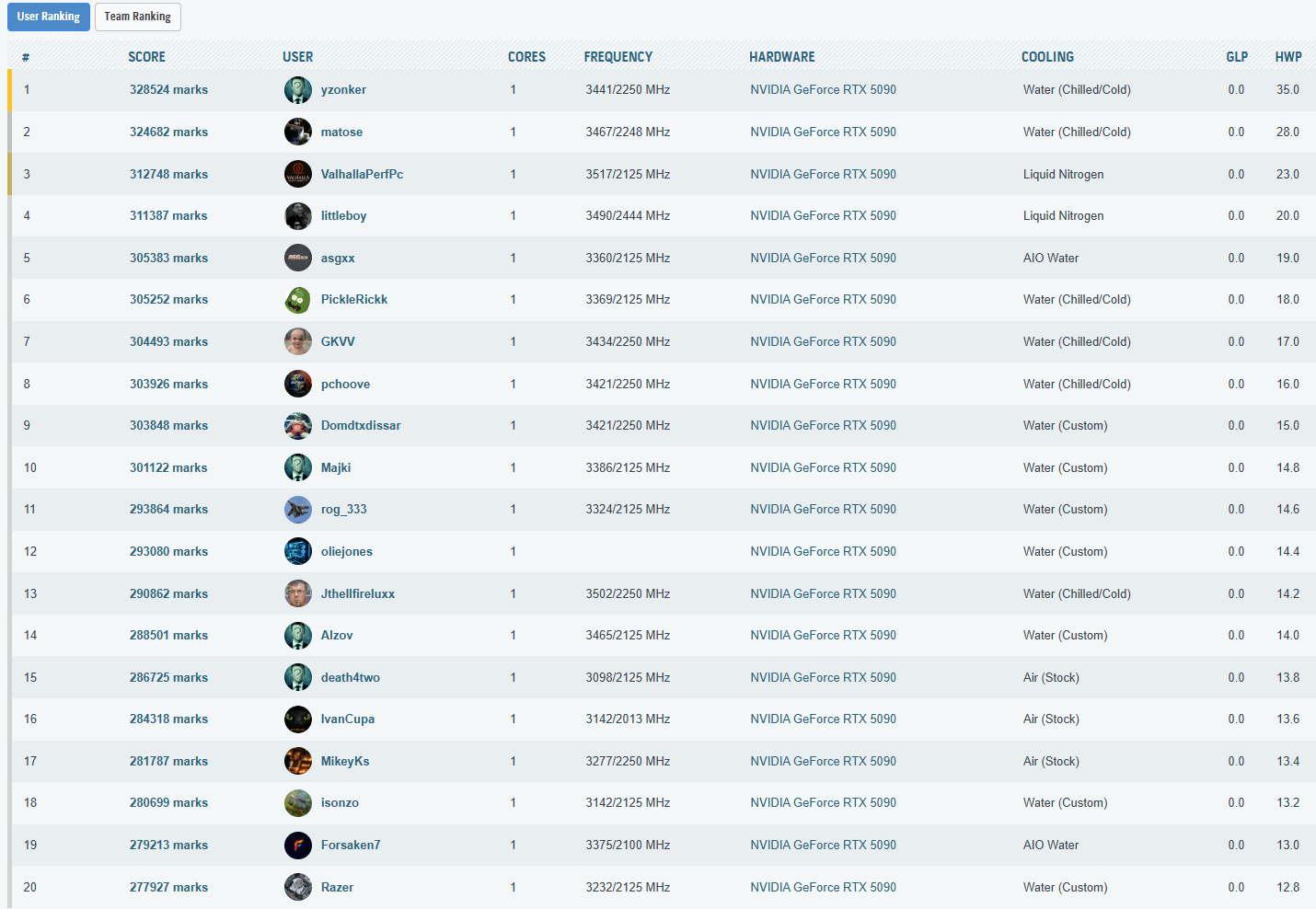Select the User Ranking tab
The width and height of the screenshot is (1316, 909).
pyautogui.click(x=49, y=17)
